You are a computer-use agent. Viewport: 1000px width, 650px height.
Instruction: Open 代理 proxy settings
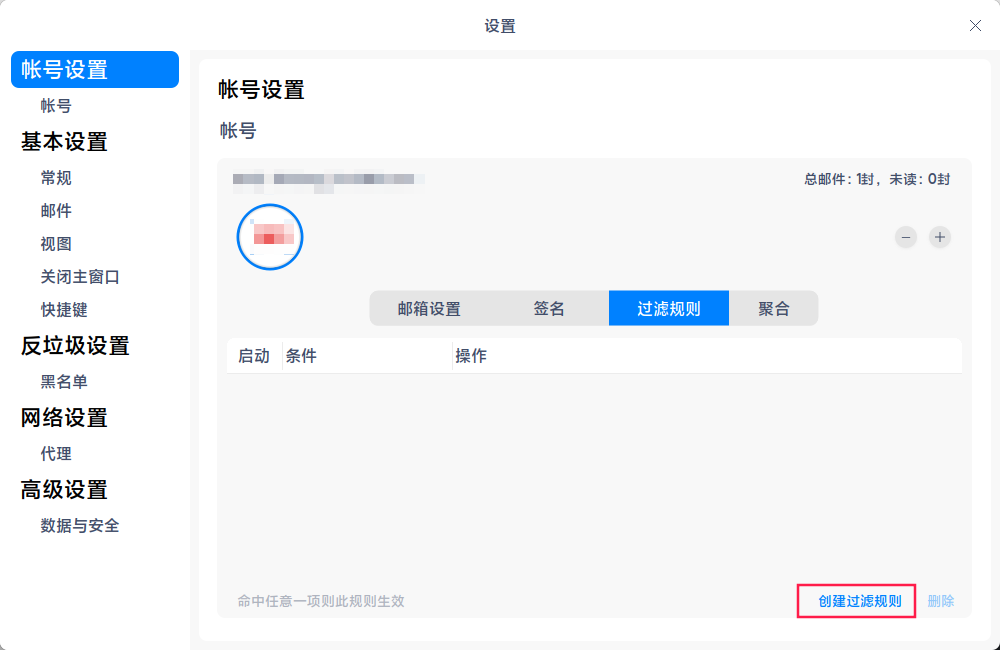coord(56,454)
